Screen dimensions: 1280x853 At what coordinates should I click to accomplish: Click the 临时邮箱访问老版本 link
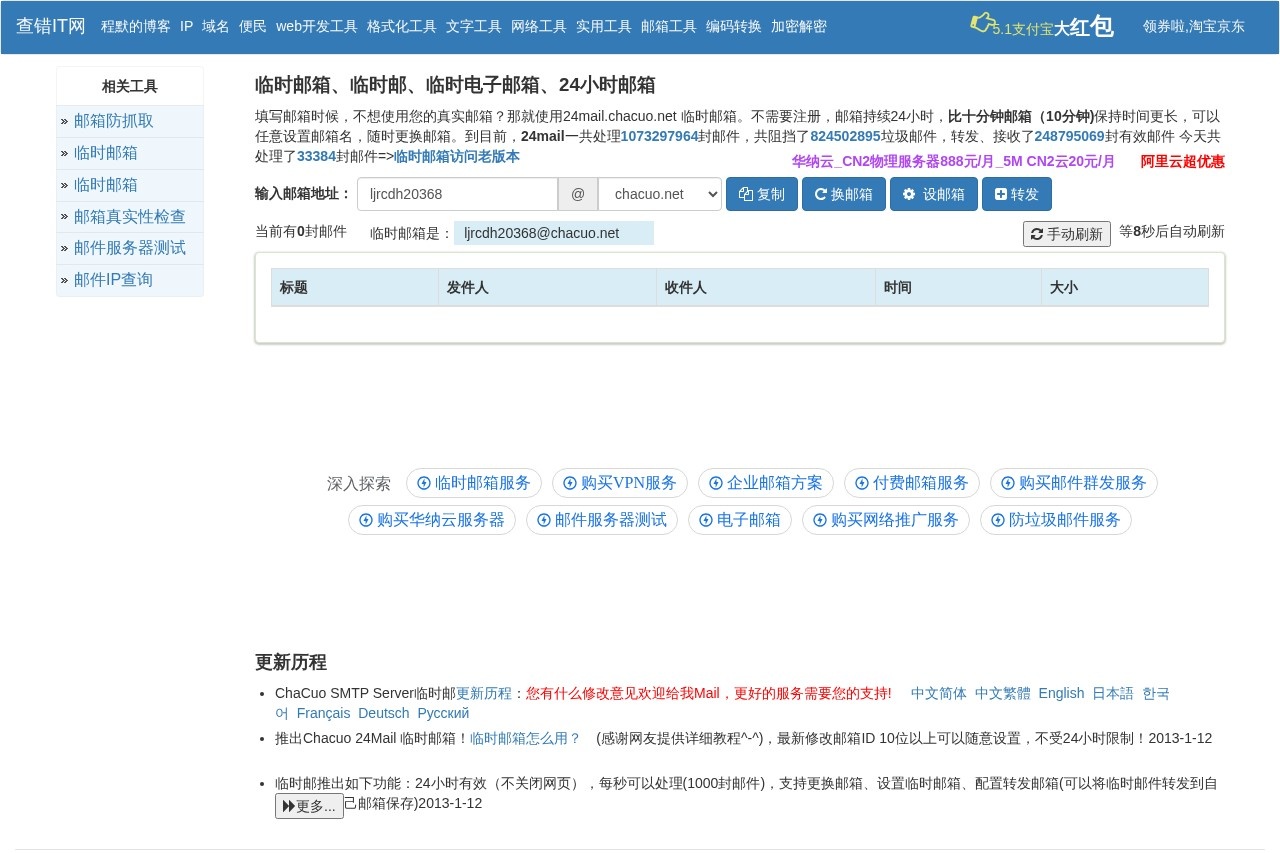457,156
